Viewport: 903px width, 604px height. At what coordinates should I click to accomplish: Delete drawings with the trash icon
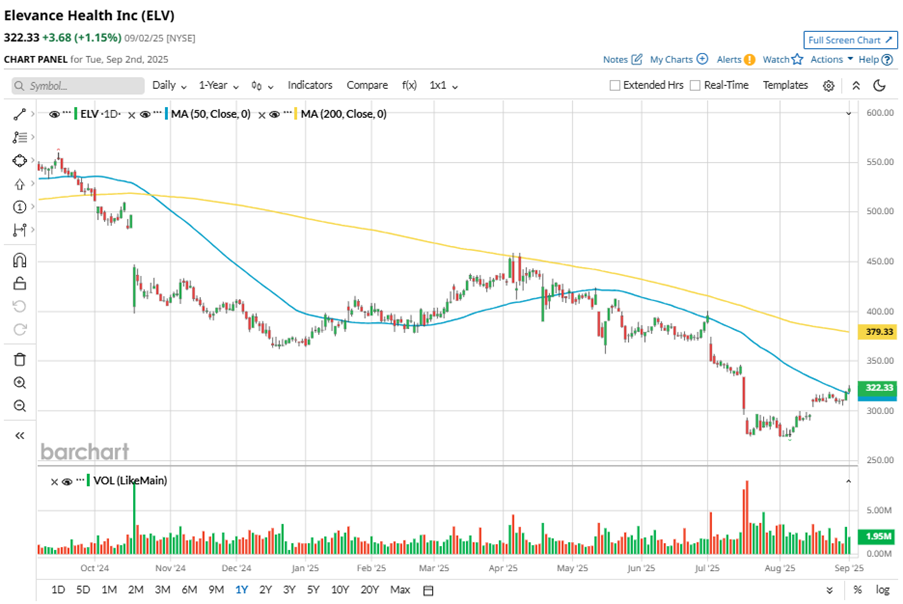click(x=20, y=360)
